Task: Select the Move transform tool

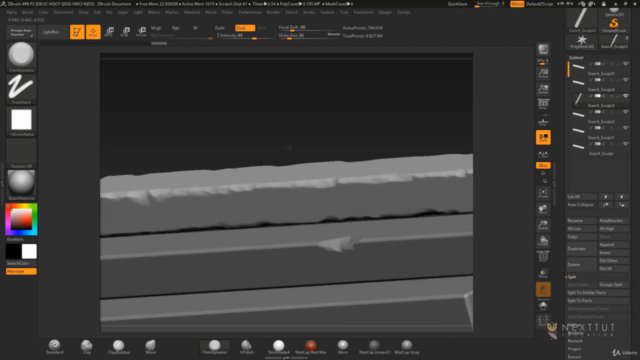Action: pos(109,32)
